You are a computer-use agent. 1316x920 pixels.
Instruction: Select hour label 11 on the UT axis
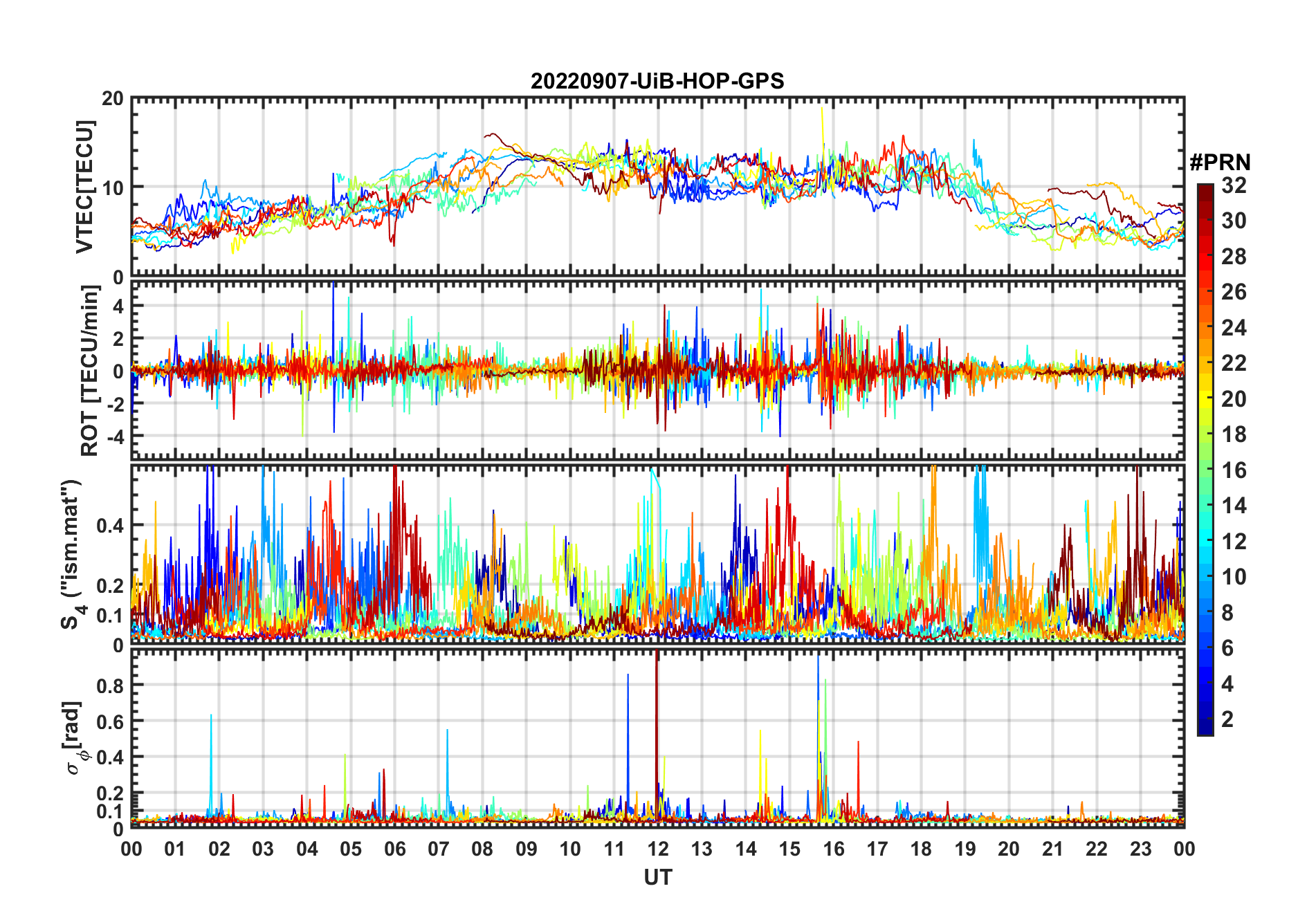coord(614,849)
